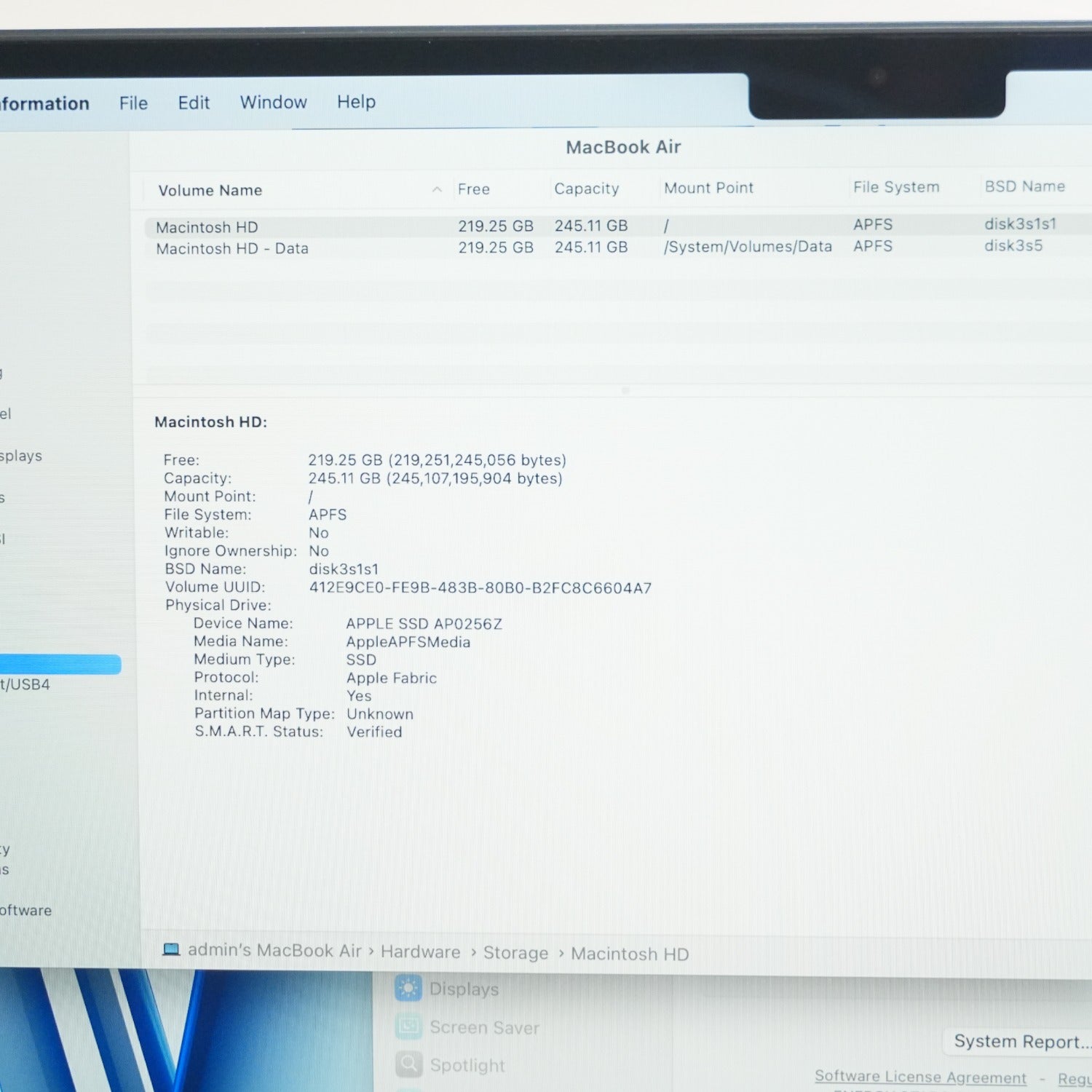Click the Volume UUID value "412E9CE0-FE9B-483B-80B0-B2FC8C6604A7"
This screenshot has width=1092, height=1092.
tap(480, 587)
